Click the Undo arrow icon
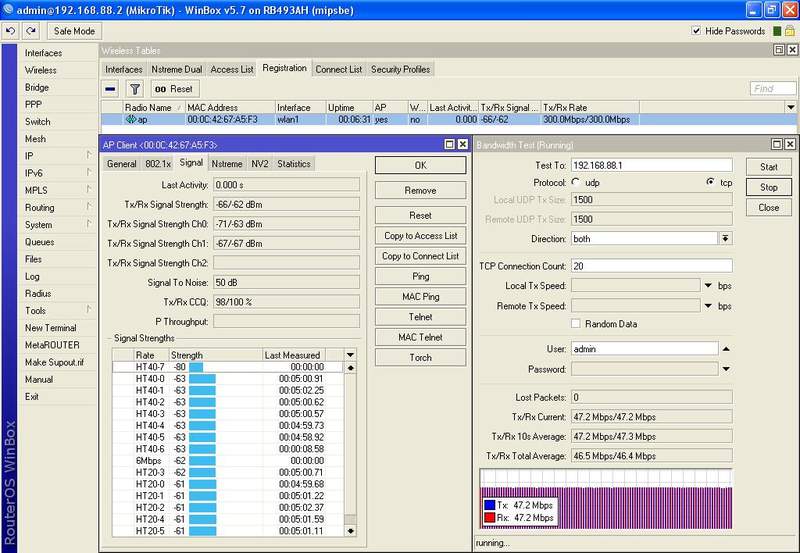800x553 pixels. pos(10,31)
